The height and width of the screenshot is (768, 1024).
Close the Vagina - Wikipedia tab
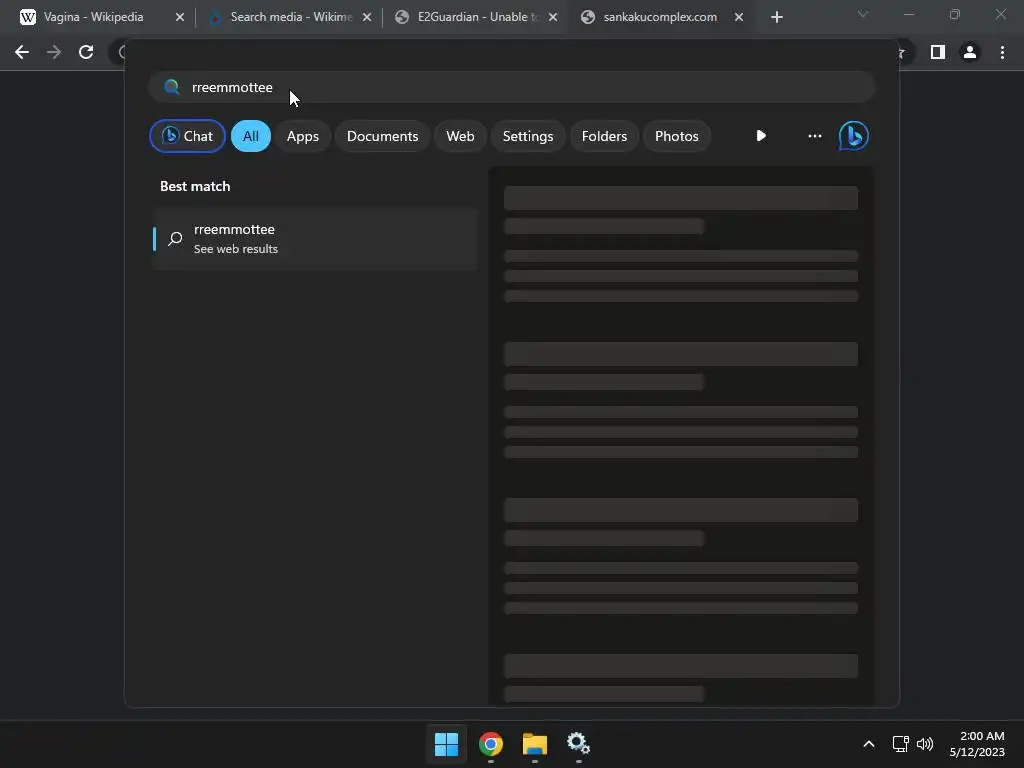click(x=180, y=17)
